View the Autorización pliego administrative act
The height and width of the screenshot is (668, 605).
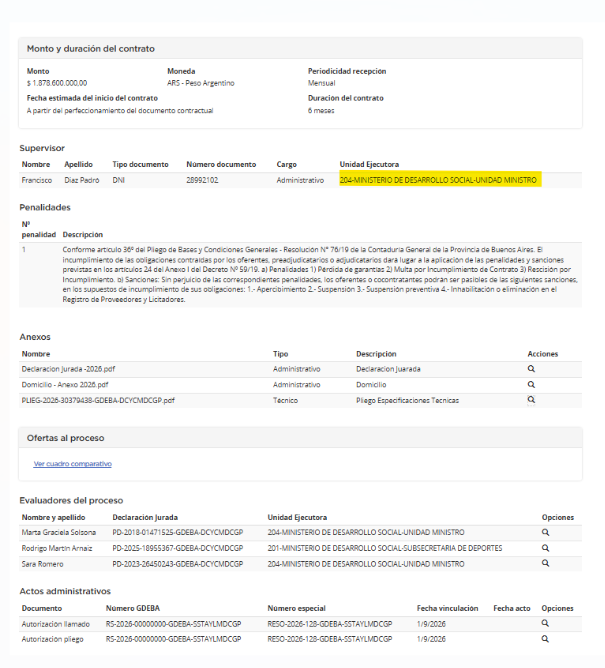tap(545, 639)
